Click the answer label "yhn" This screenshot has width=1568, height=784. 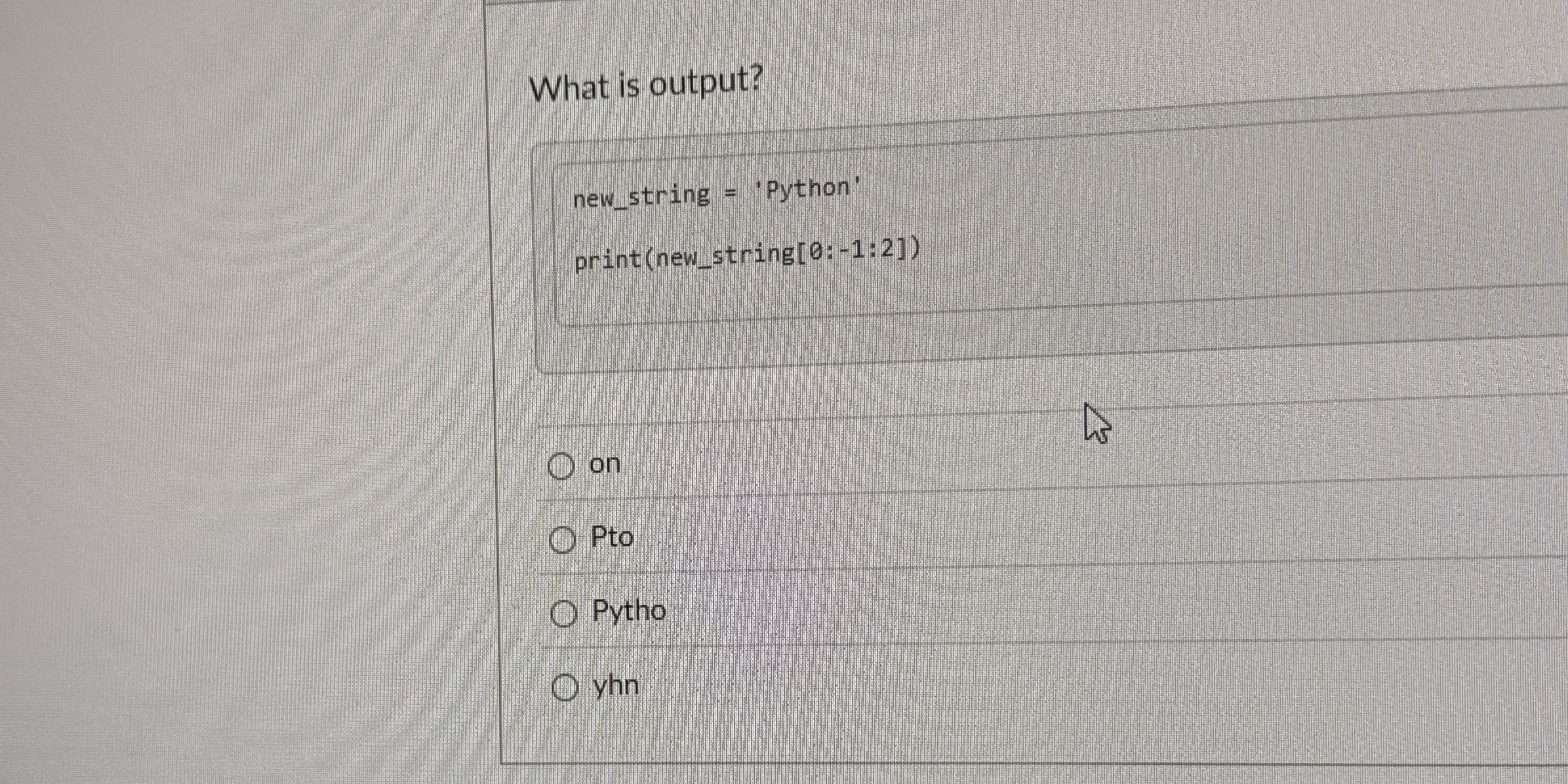click(x=615, y=684)
